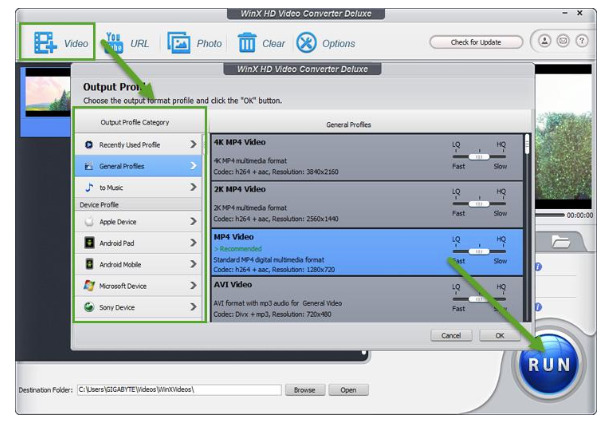The image size is (609, 423).
Task: Adjust MP4 Video quality slider
Action: [479, 251]
